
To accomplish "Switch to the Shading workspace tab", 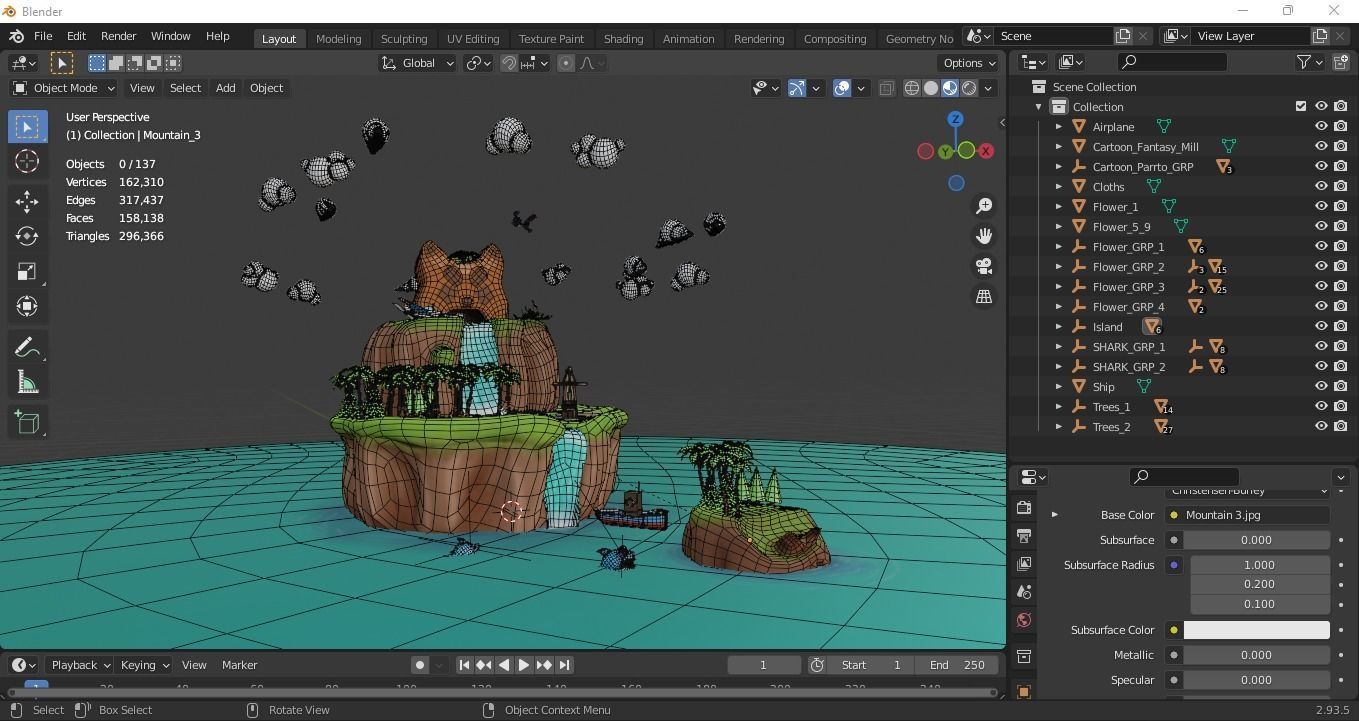I will 623,38.
